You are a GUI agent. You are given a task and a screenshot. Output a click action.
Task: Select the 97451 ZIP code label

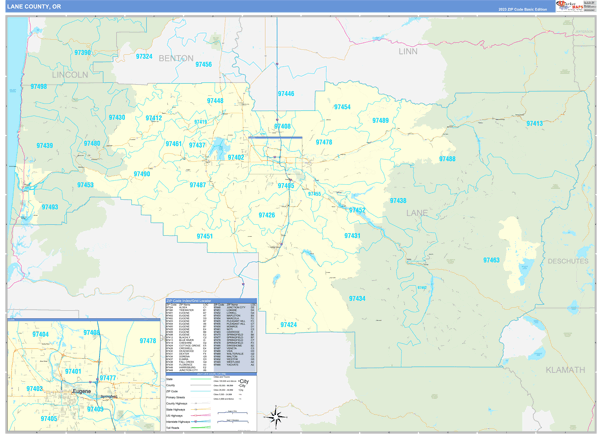pyautogui.click(x=204, y=236)
